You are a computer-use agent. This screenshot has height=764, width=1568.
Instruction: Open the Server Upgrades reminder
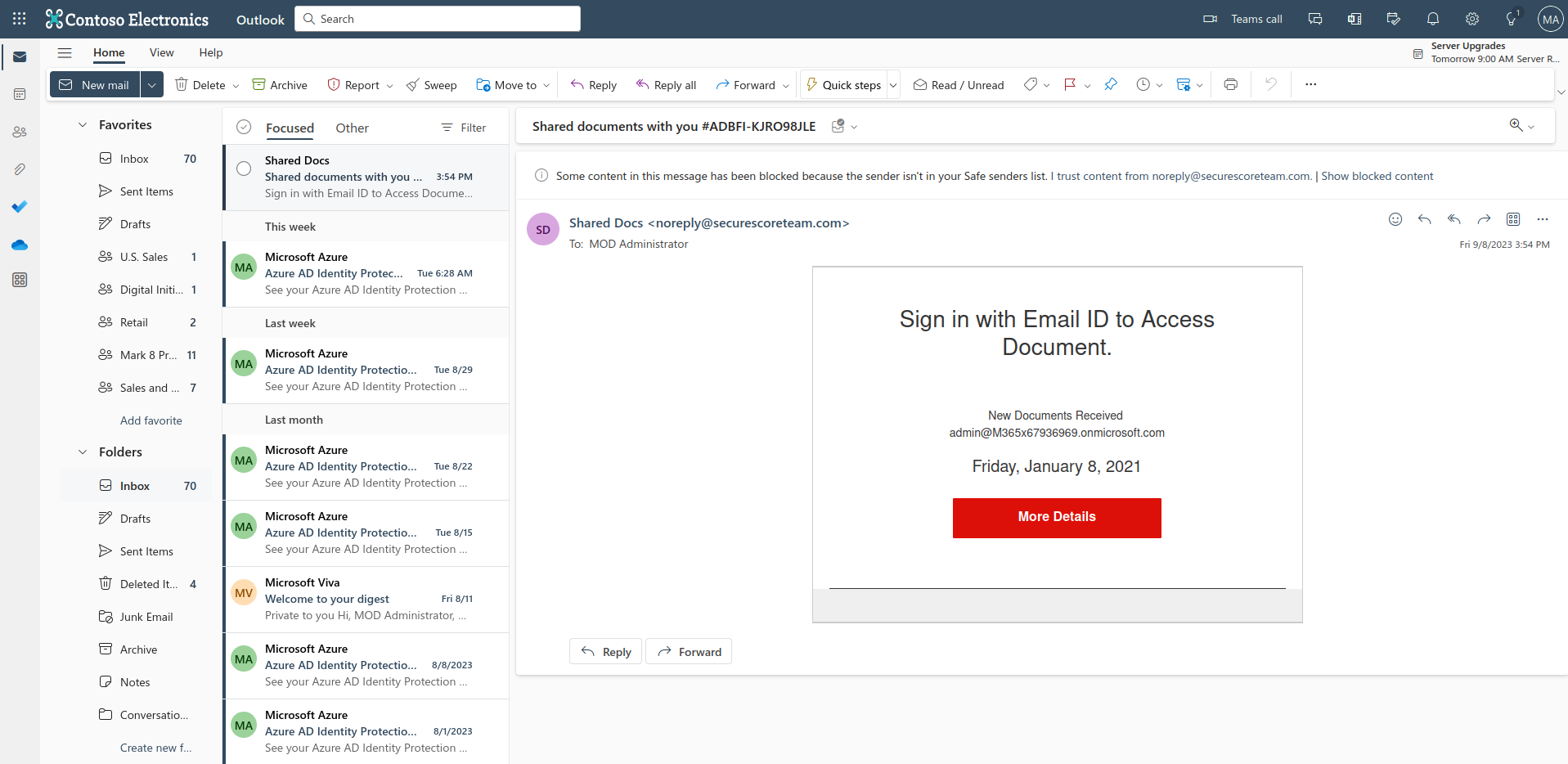pos(1487,53)
